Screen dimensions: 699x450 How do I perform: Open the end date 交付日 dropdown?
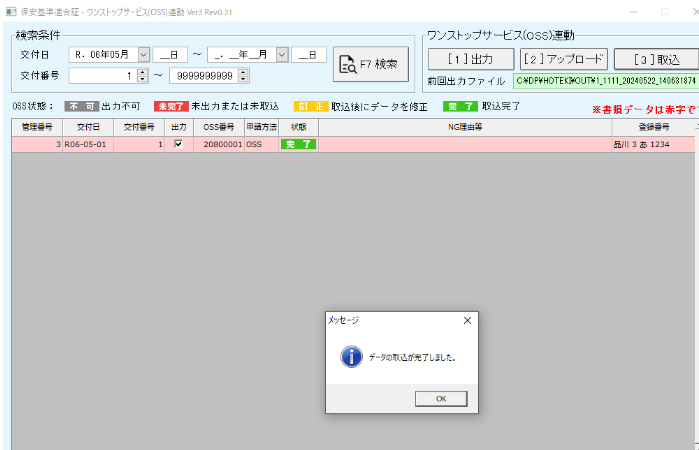coord(281,55)
